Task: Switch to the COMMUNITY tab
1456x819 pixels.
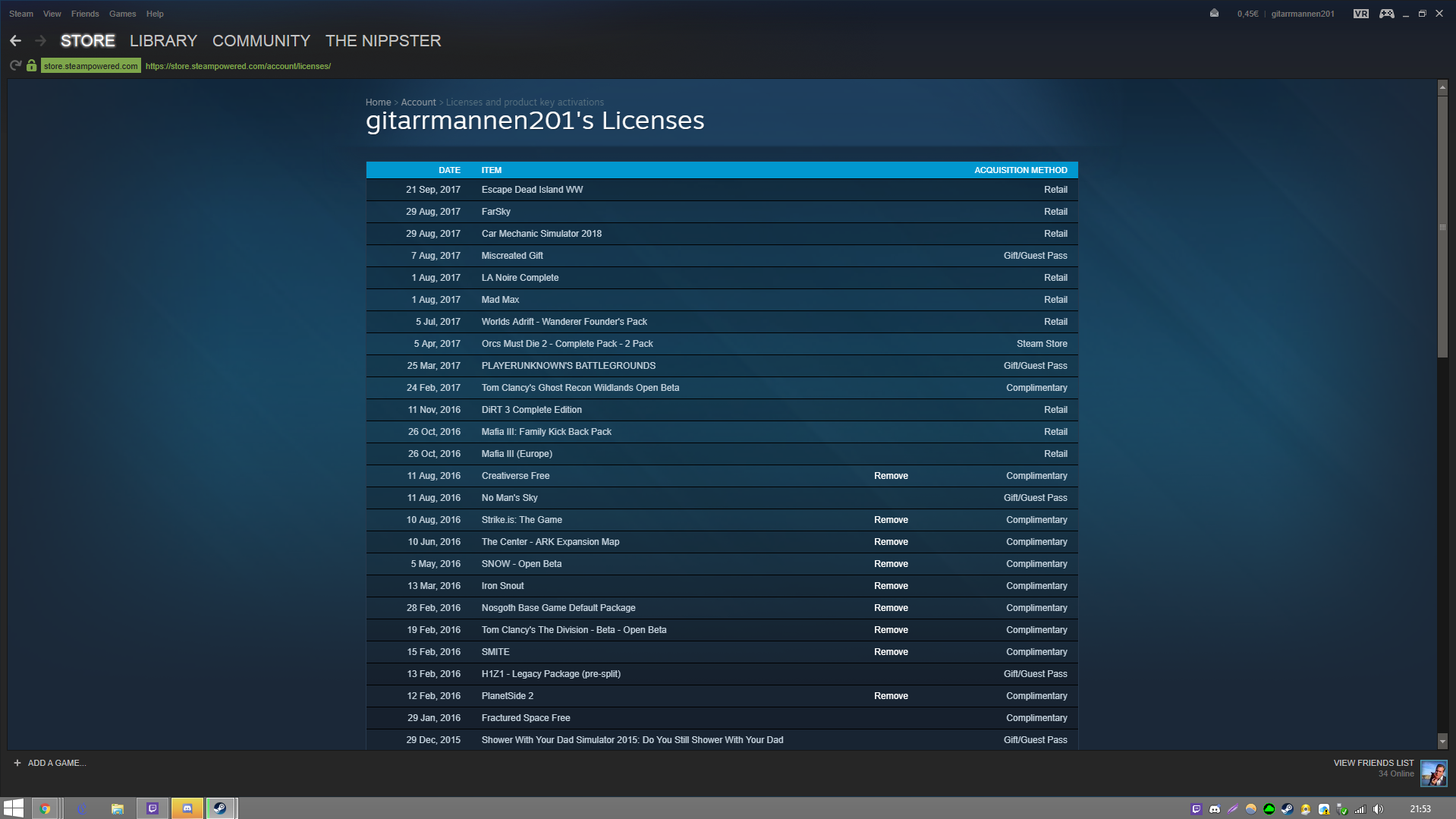Action: (x=261, y=41)
